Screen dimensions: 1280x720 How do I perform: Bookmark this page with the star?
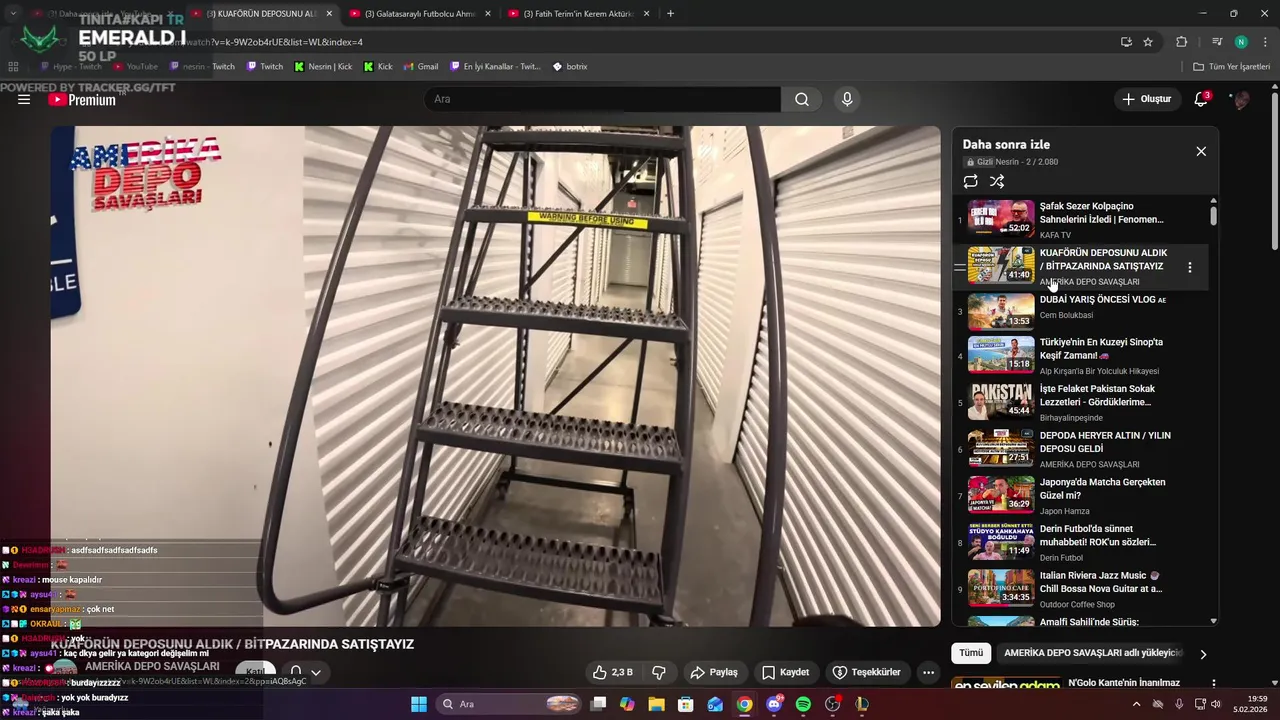[1148, 42]
